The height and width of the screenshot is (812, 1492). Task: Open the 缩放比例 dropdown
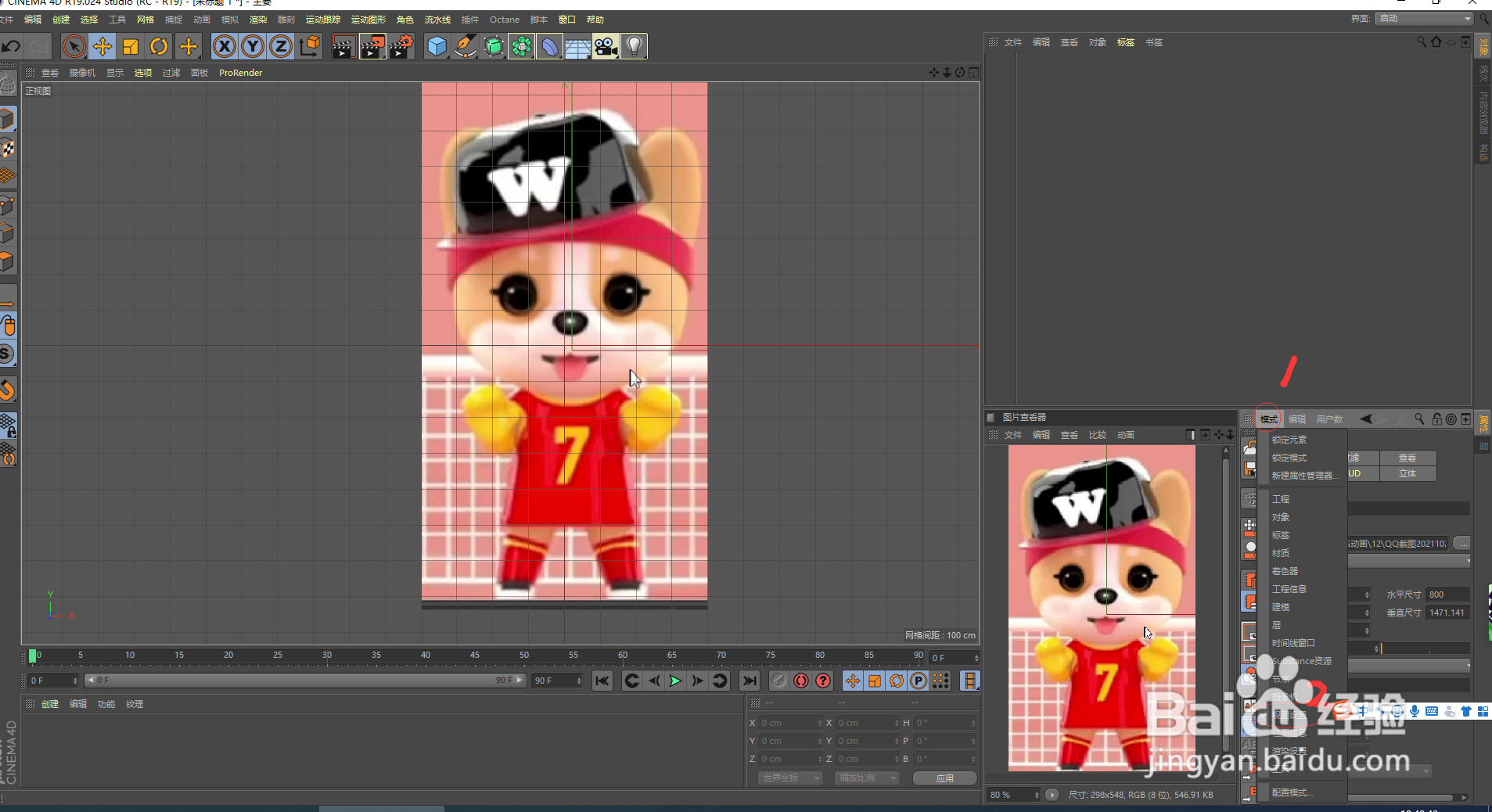pos(867,778)
